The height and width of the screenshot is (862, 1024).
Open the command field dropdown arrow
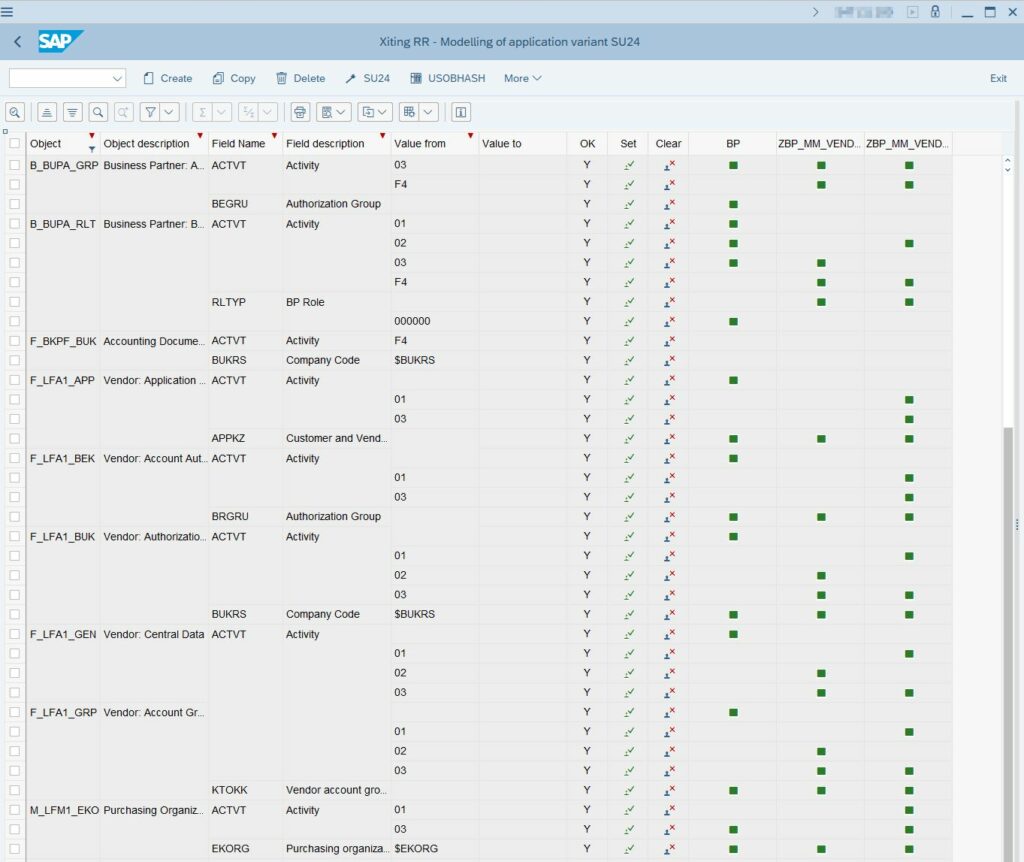[x=117, y=78]
